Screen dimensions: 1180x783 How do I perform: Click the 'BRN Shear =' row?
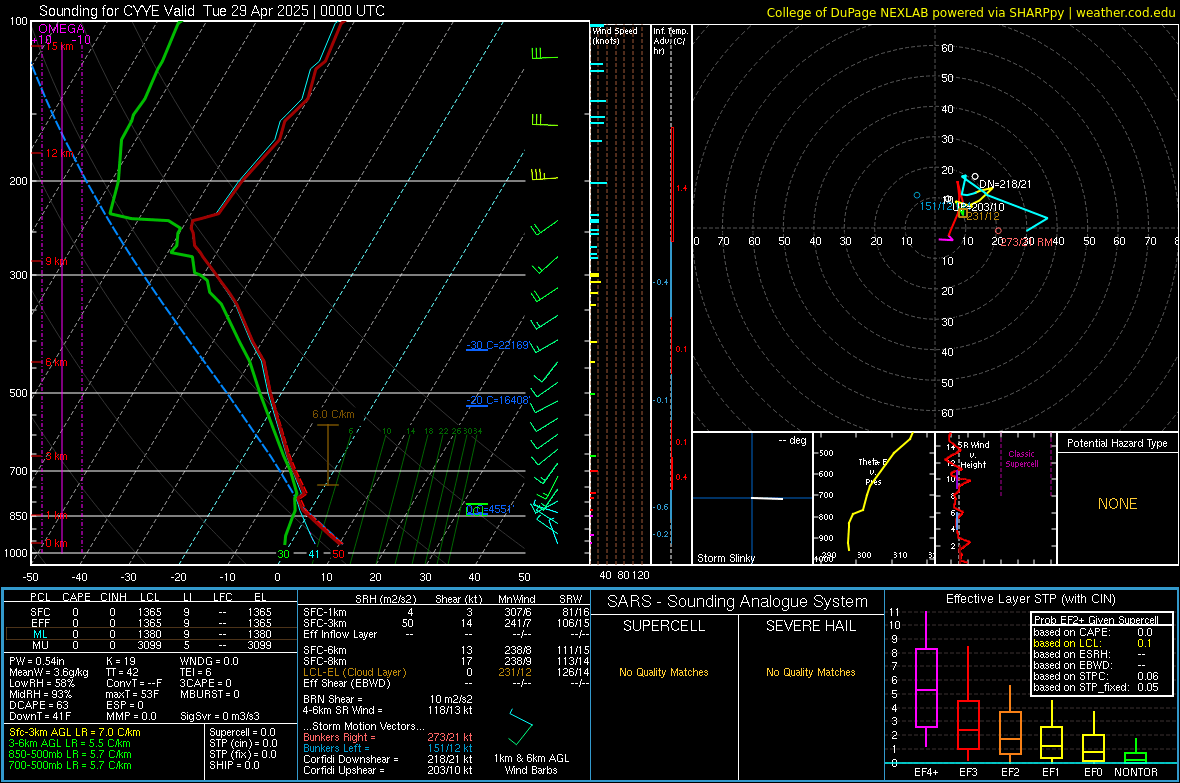tap(388, 699)
